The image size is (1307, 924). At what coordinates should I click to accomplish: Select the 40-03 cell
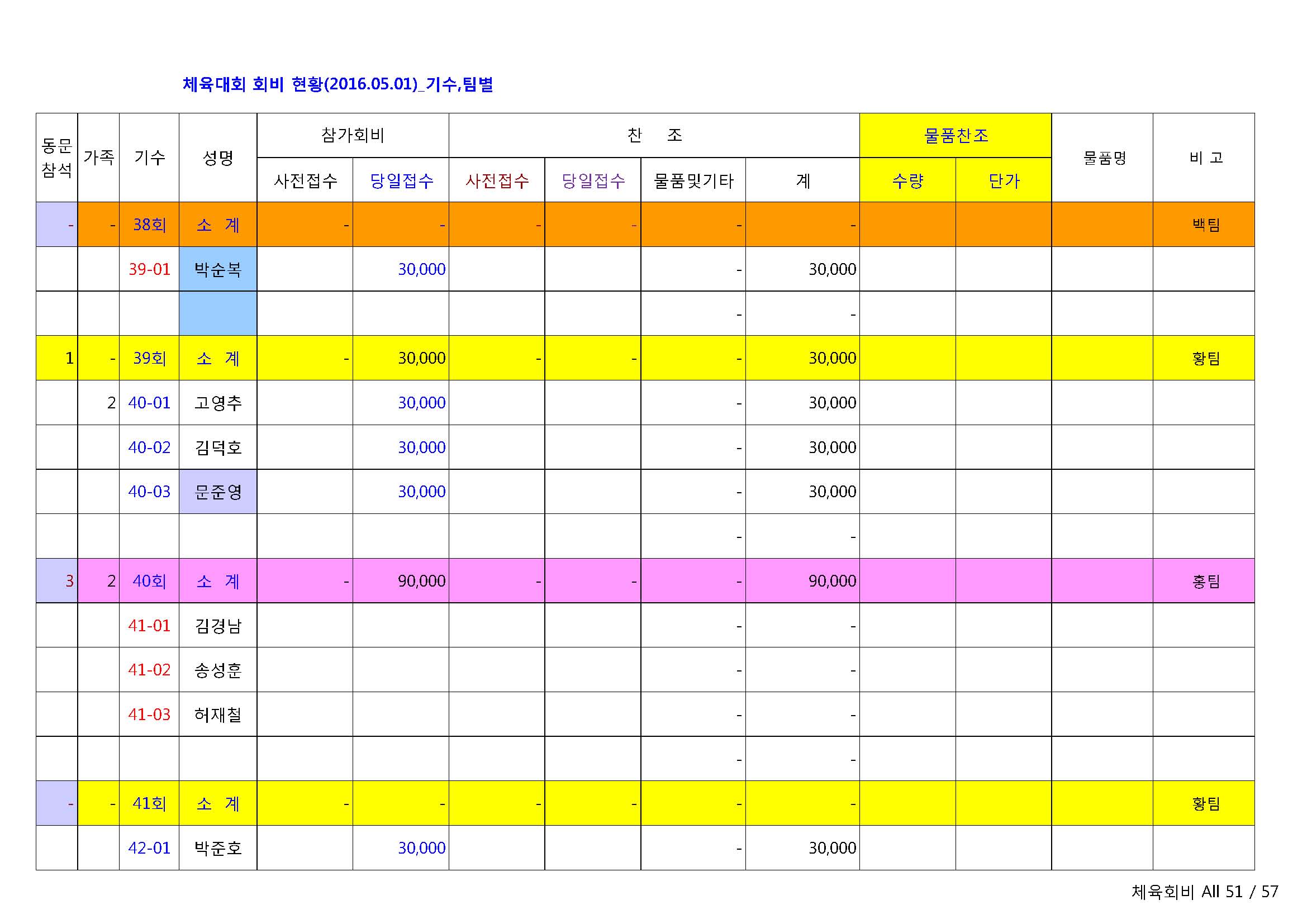point(149,492)
